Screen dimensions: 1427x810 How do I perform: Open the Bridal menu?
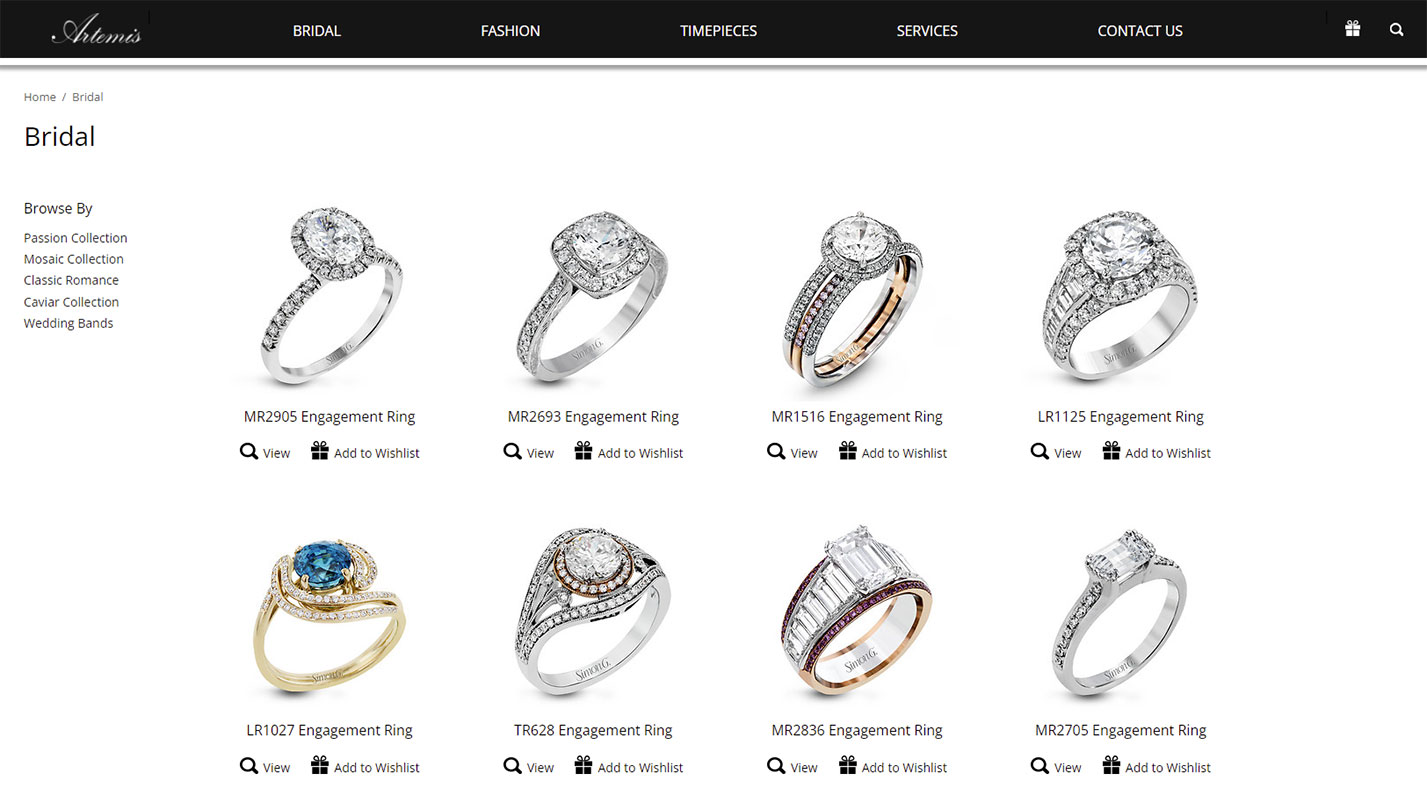pyautogui.click(x=317, y=31)
